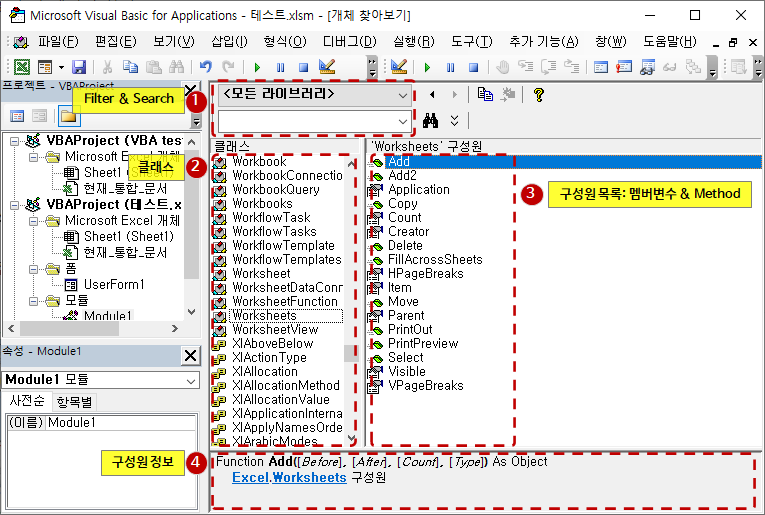765x515 pixels.
Task: Select the Add2 member
Action: point(402,176)
